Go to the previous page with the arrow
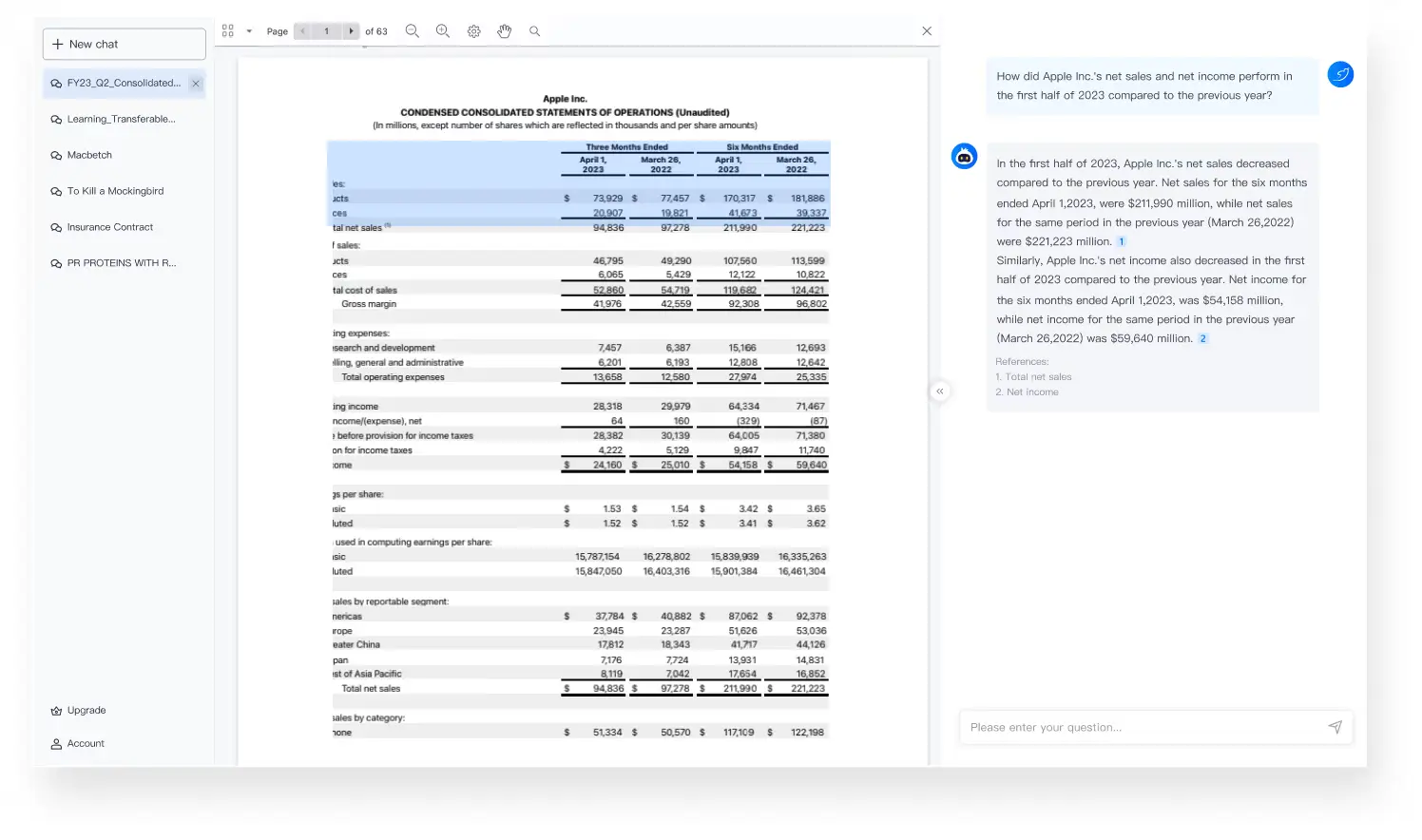This screenshot has width=1422, height=840. click(301, 30)
